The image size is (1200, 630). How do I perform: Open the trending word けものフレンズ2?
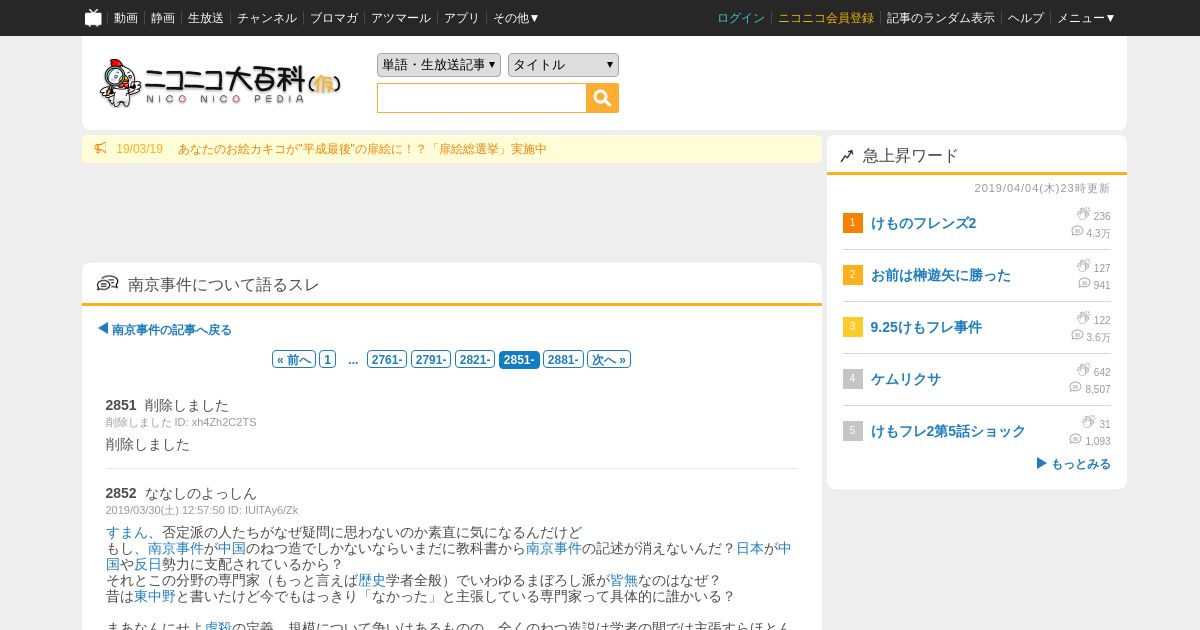click(923, 223)
